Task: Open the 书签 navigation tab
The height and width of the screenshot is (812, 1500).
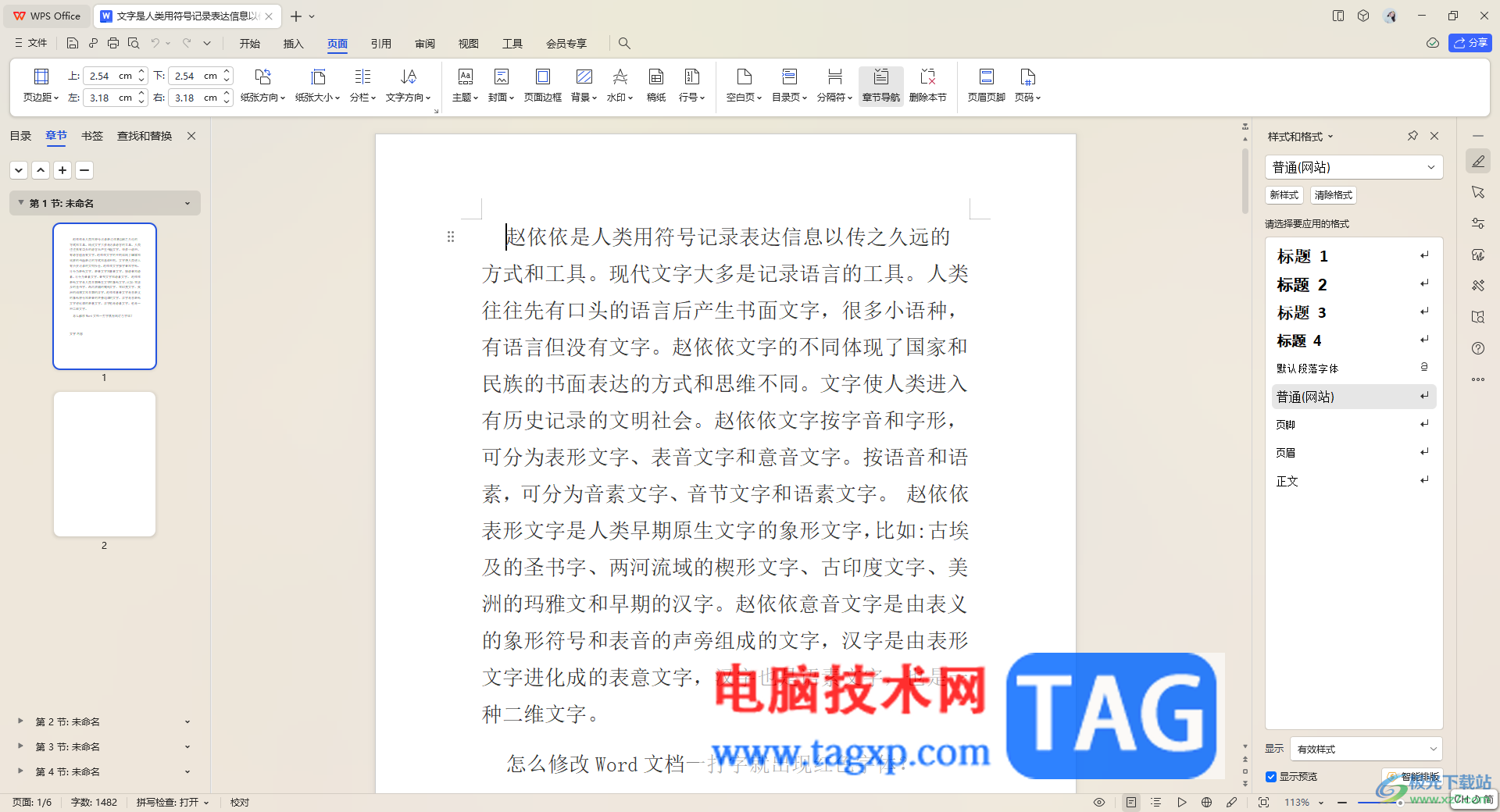Action: [92, 136]
